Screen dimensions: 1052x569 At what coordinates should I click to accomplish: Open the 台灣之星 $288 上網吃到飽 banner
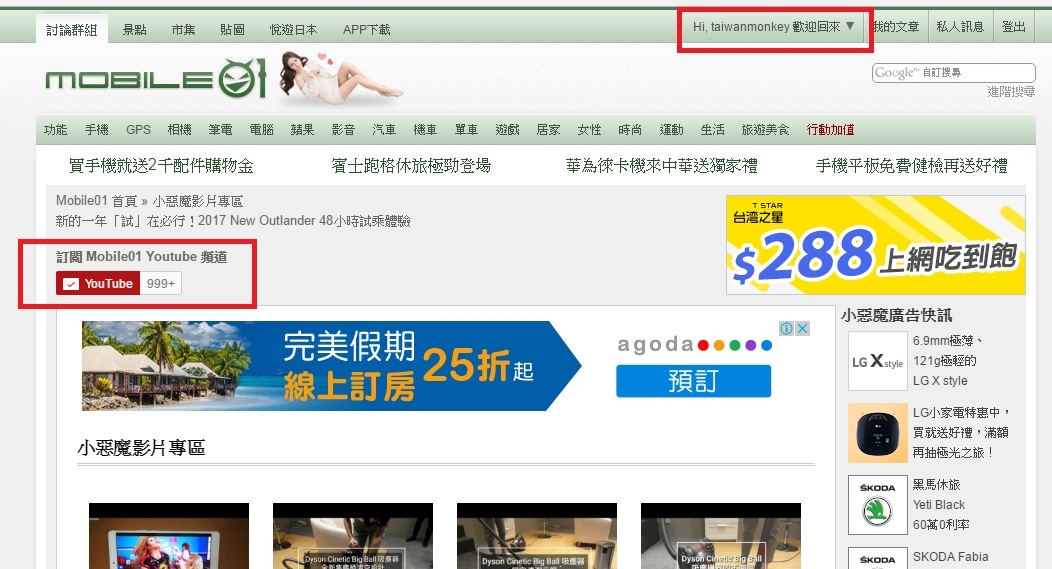[876, 245]
